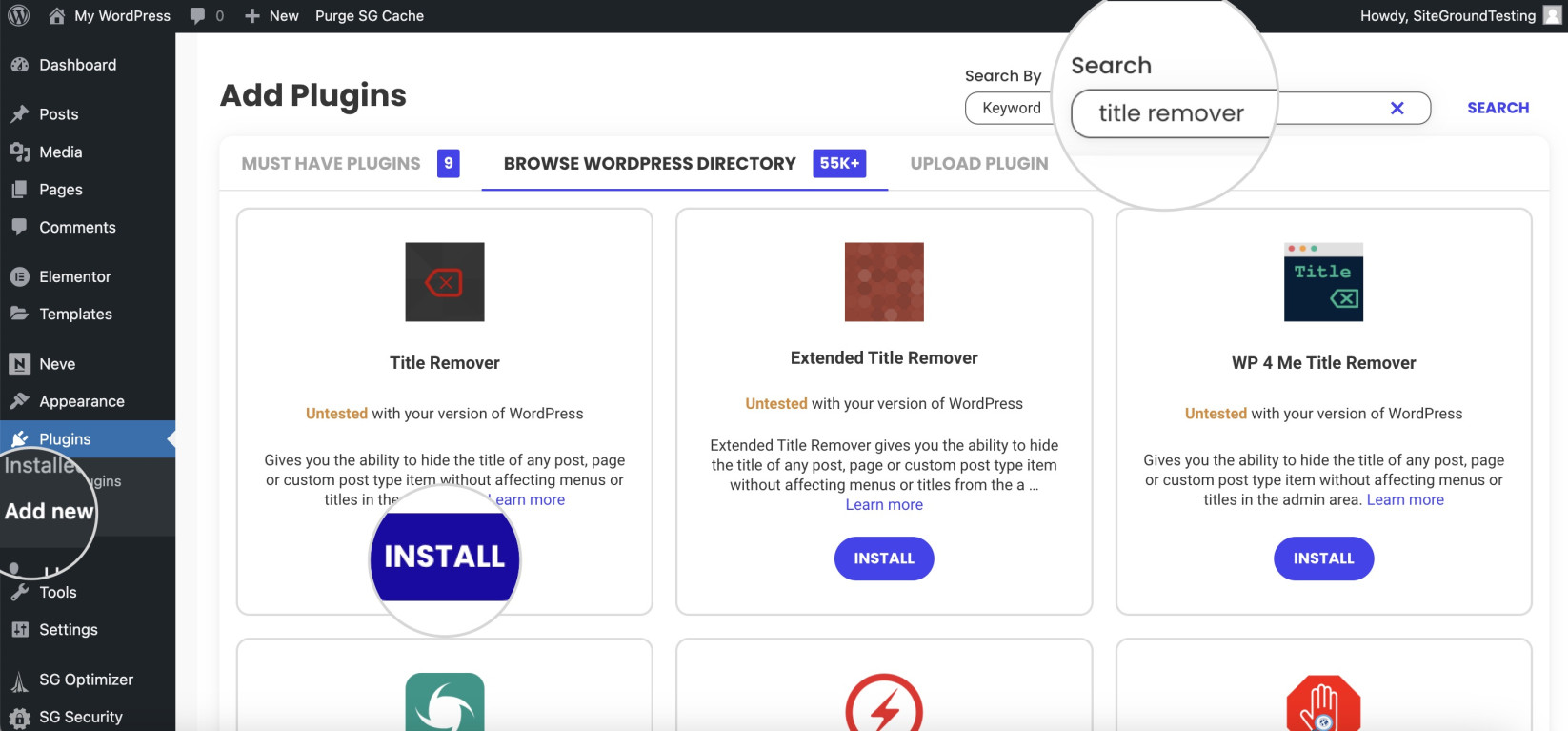Click the Dashboard gauge icon
The image size is (1568, 731).
pyautogui.click(x=19, y=65)
